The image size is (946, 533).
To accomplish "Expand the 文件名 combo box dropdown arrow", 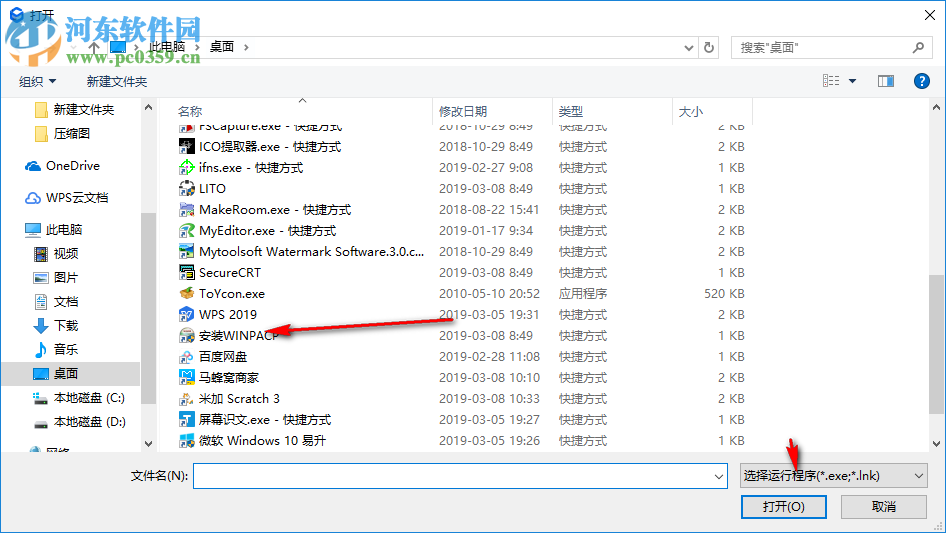I will pyautogui.click(x=719, y=476).
